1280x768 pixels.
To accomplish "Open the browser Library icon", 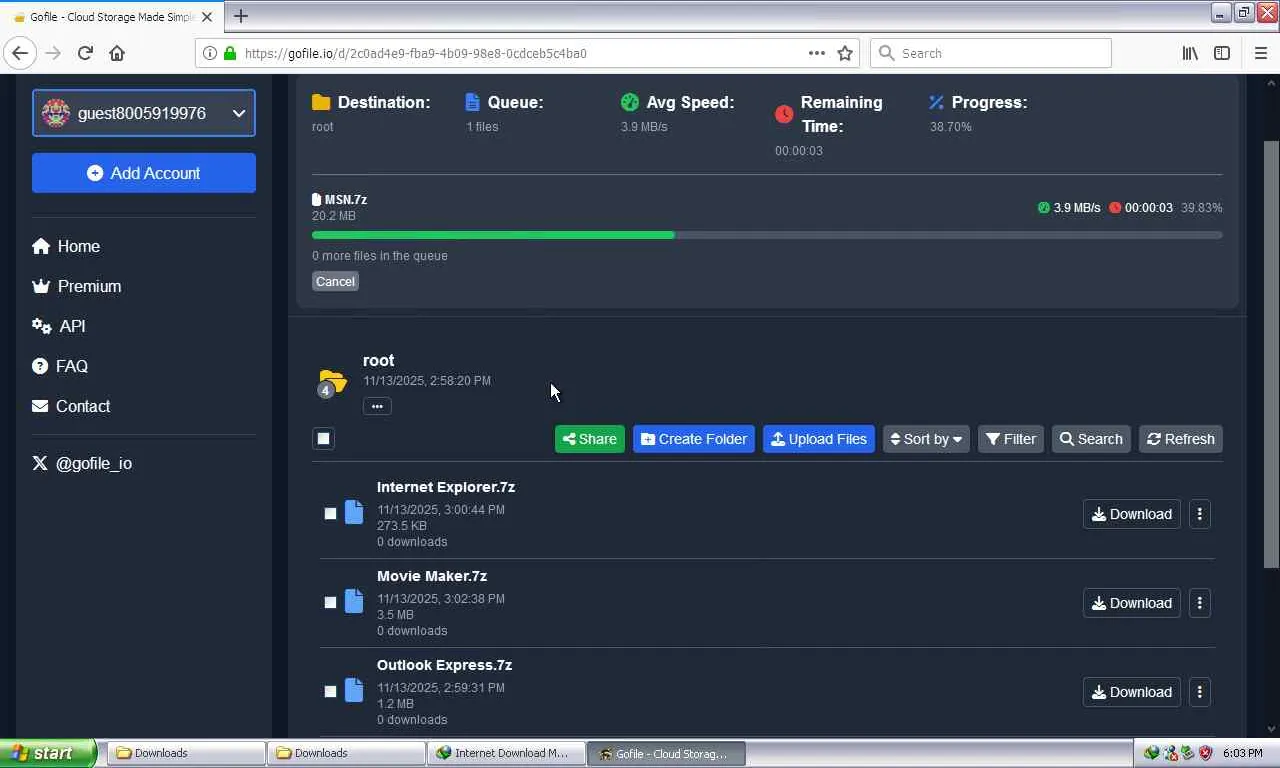I will [x=1190, y=53].
